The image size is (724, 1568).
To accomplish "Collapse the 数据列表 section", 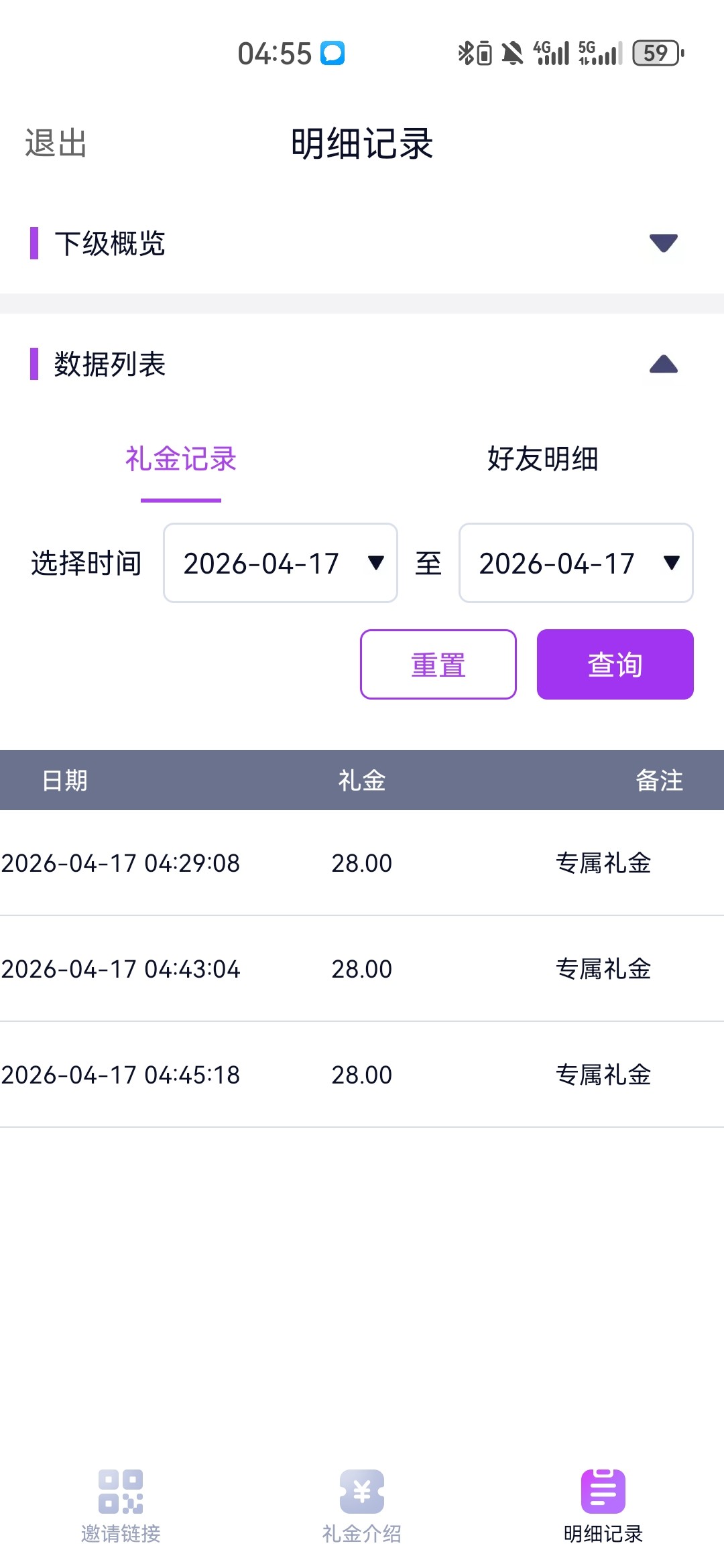I will click(663, 365).
